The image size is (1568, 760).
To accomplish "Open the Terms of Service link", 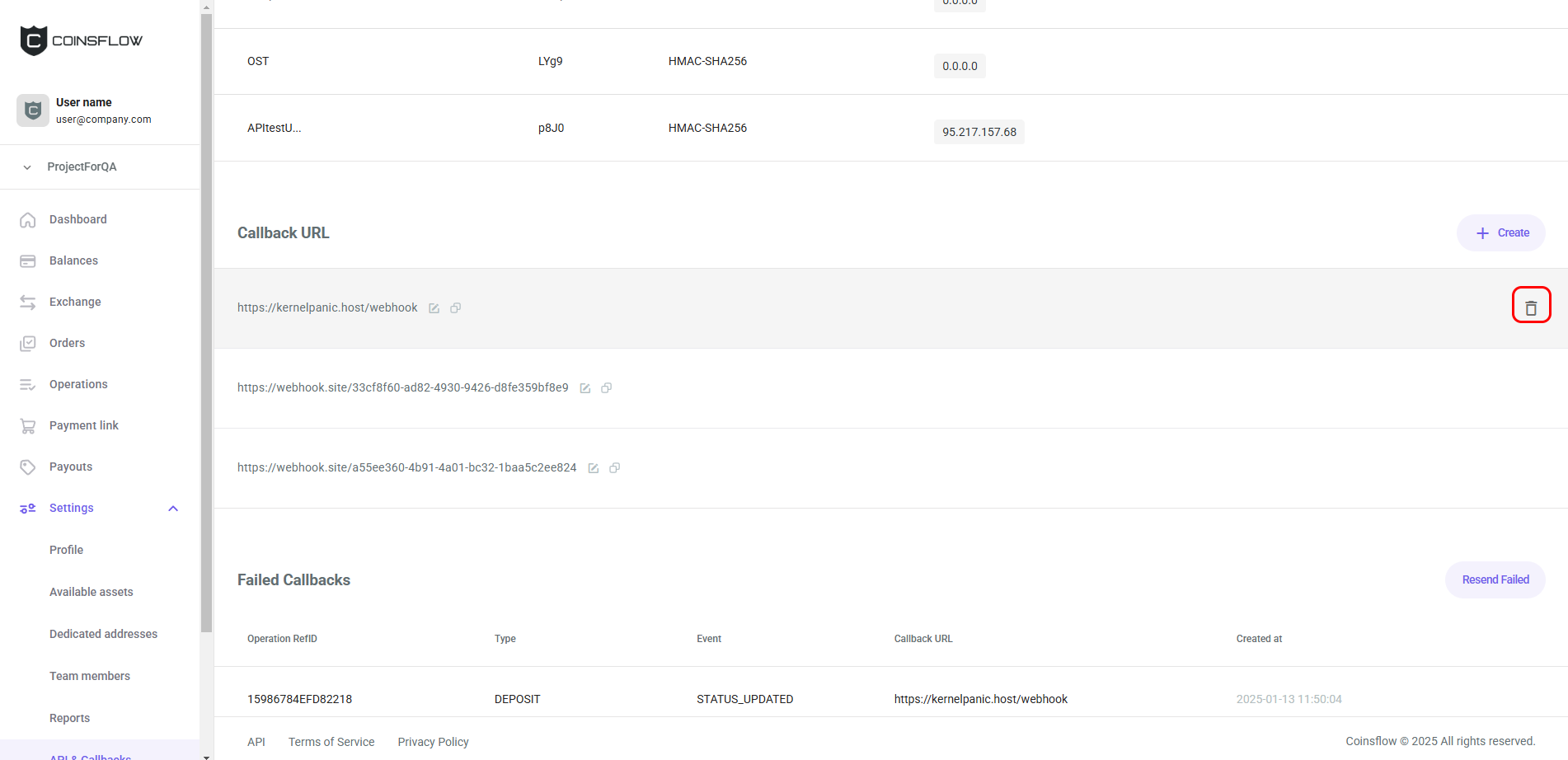I will point(331,742).
